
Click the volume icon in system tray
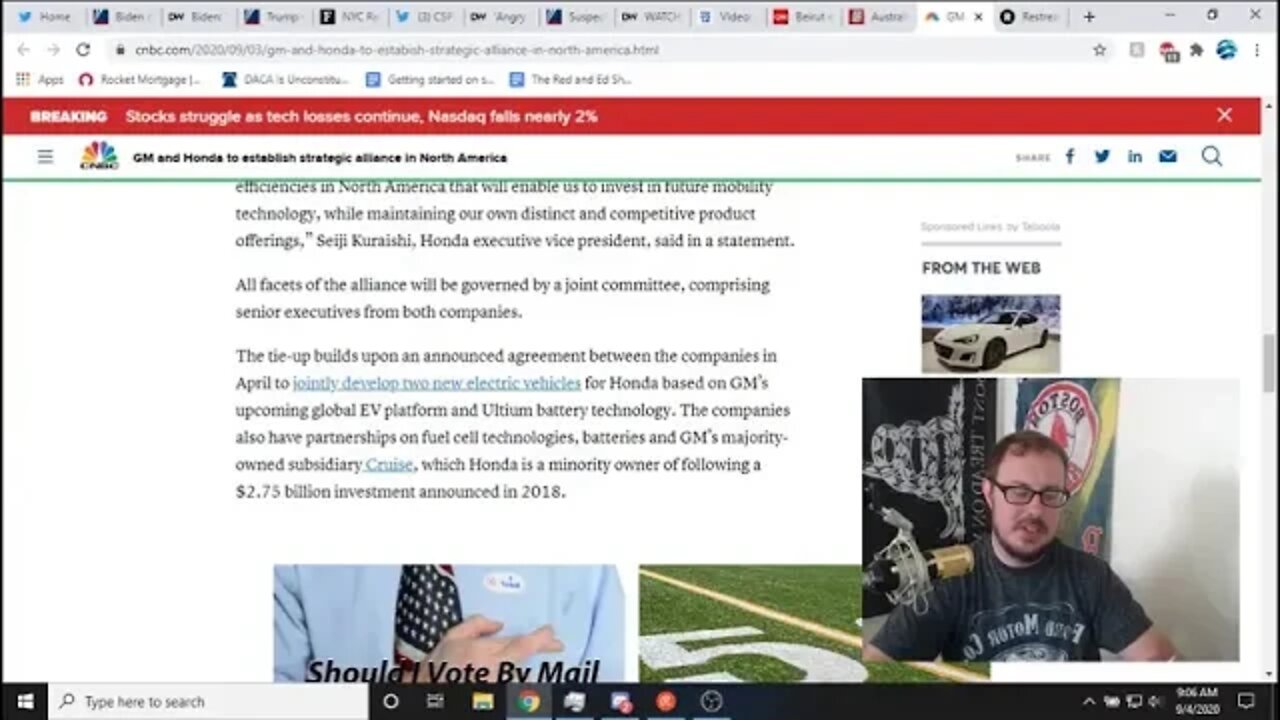tap(1155, 701)
